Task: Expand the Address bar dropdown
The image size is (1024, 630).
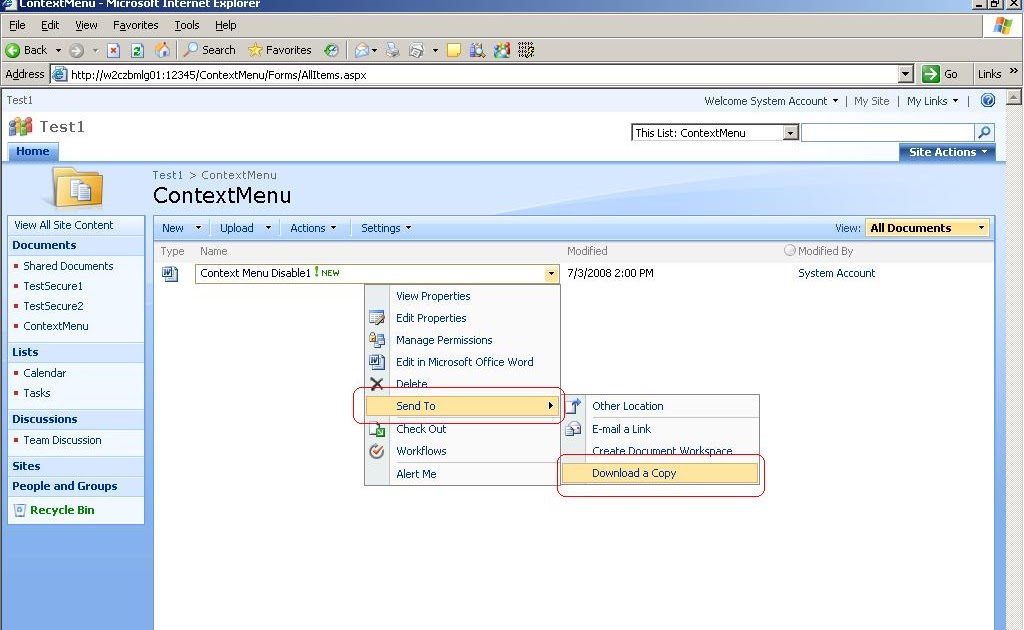Action: [x=905, y=74]
